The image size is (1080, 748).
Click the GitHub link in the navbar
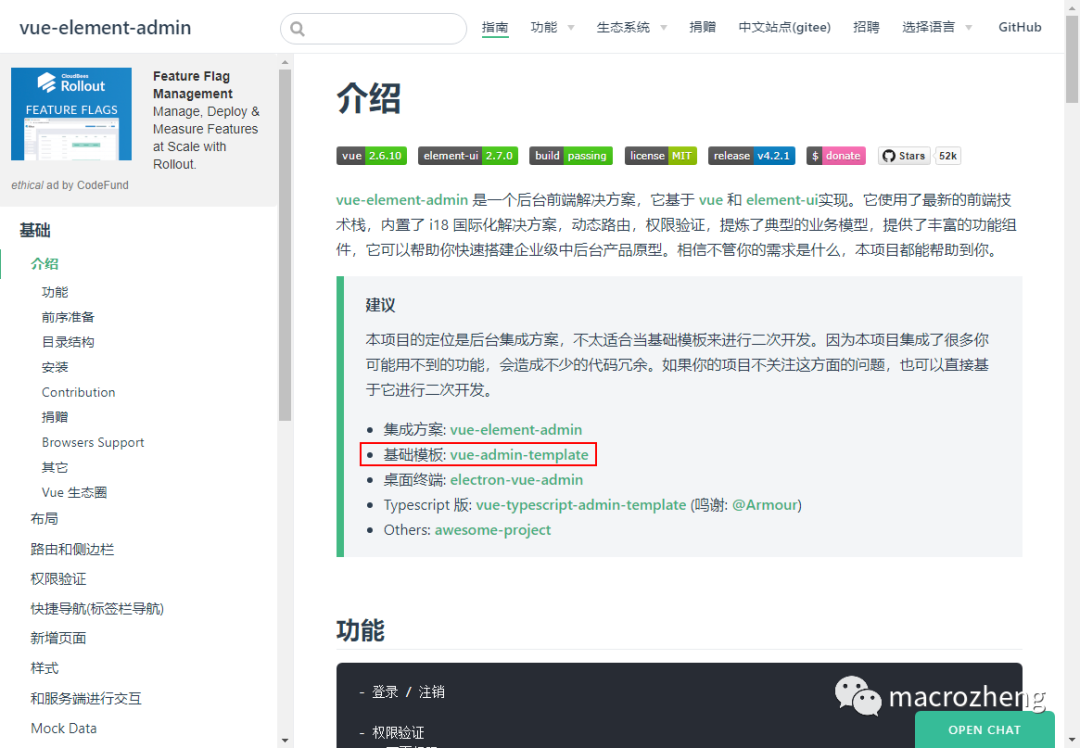tap(1019, 27)
